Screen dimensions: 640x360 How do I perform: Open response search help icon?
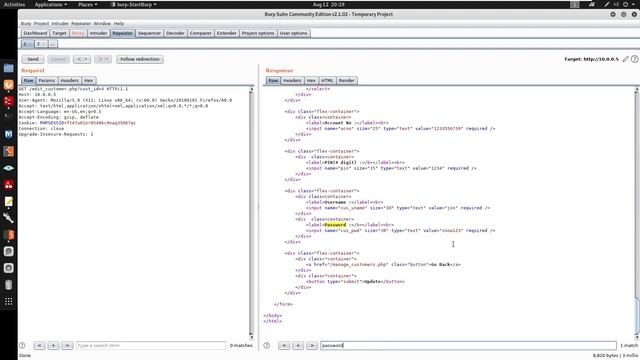[267, 345]
